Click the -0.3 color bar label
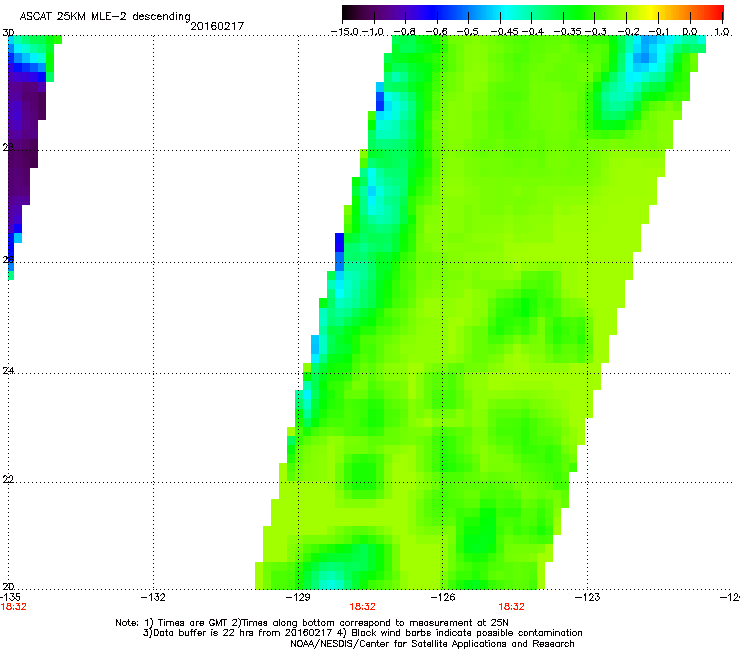Viewport: 740px width, 650px height. (596, 32)
